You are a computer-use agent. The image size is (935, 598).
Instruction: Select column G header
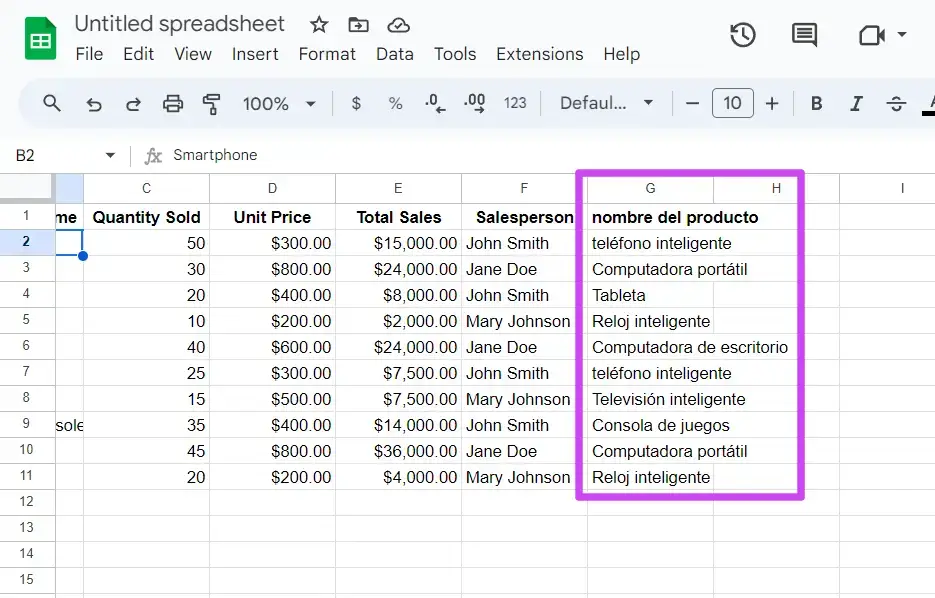[651, 188]
